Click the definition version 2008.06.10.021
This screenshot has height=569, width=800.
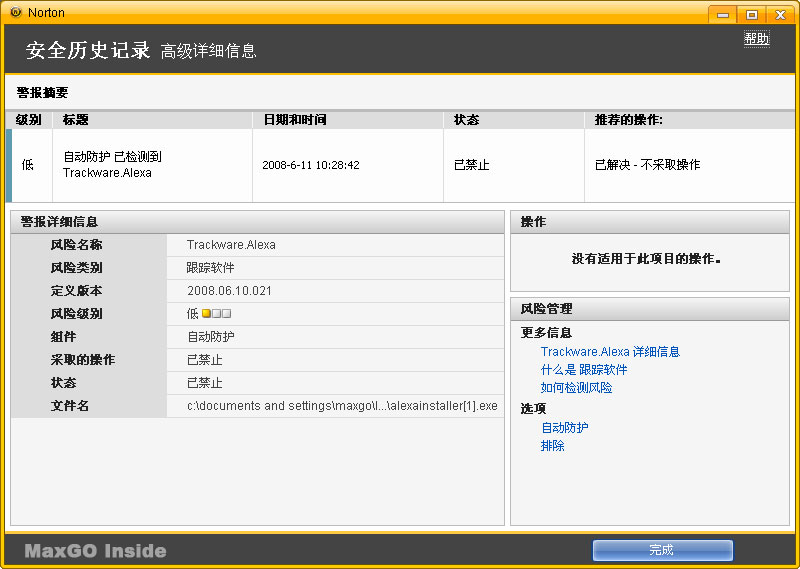point(229,291)
